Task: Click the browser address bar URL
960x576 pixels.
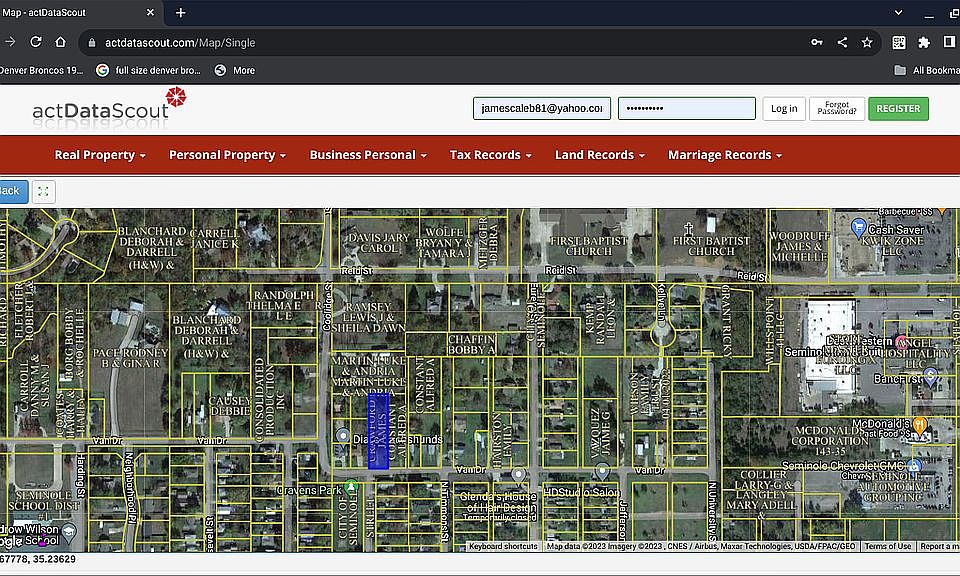Action: tap(180, 42)
